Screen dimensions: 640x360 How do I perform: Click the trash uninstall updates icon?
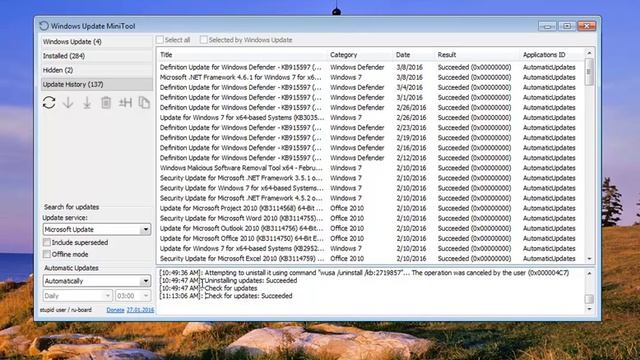coord(106,102)
